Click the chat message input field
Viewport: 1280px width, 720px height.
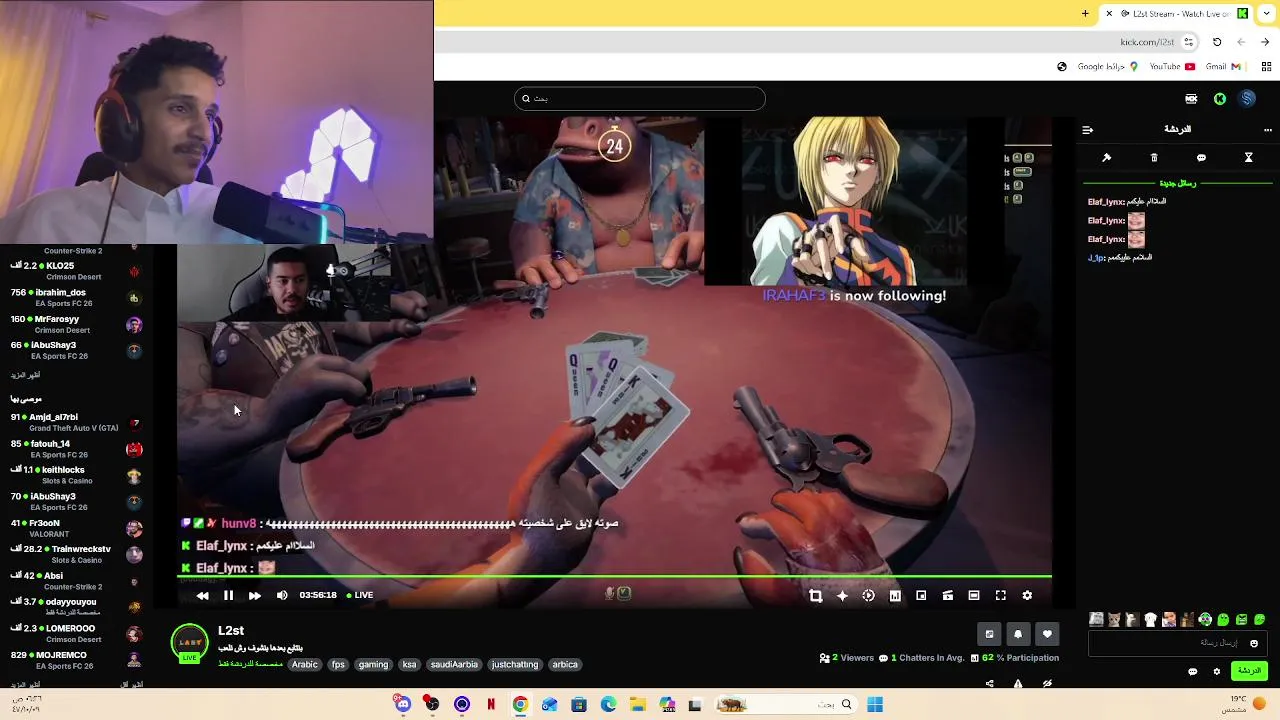tap(1178, 643)
